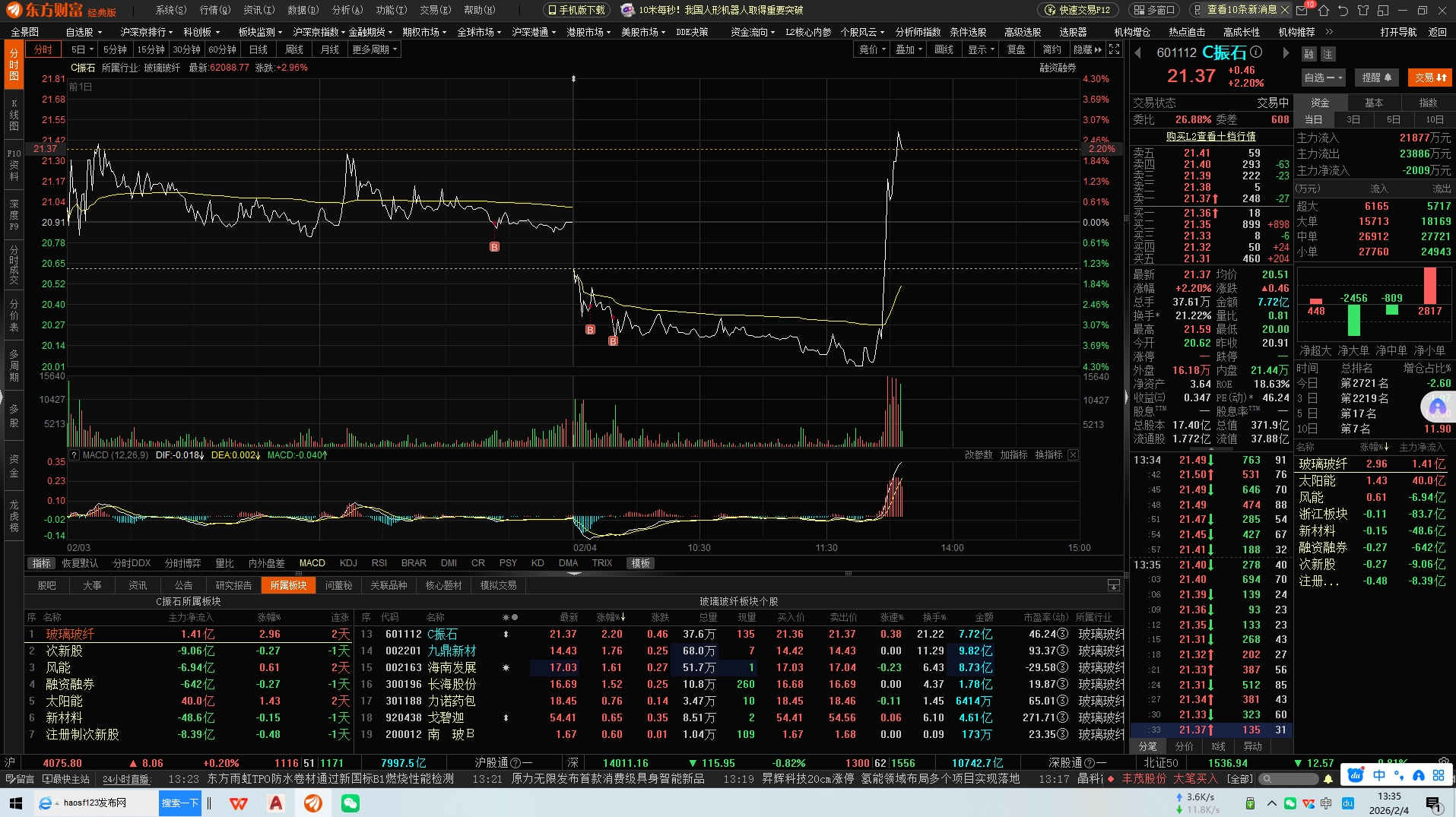Expand the 沪深京排行 menu
Screen dimensions: 1456x817
[x=146, y=32]
